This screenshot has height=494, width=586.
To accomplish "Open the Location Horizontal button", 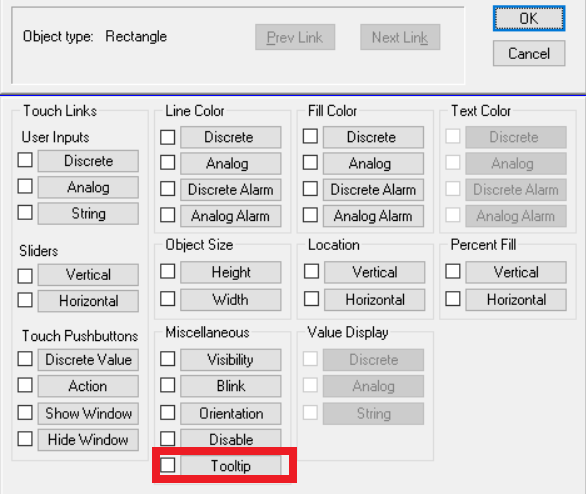I will tap(374, 300).
